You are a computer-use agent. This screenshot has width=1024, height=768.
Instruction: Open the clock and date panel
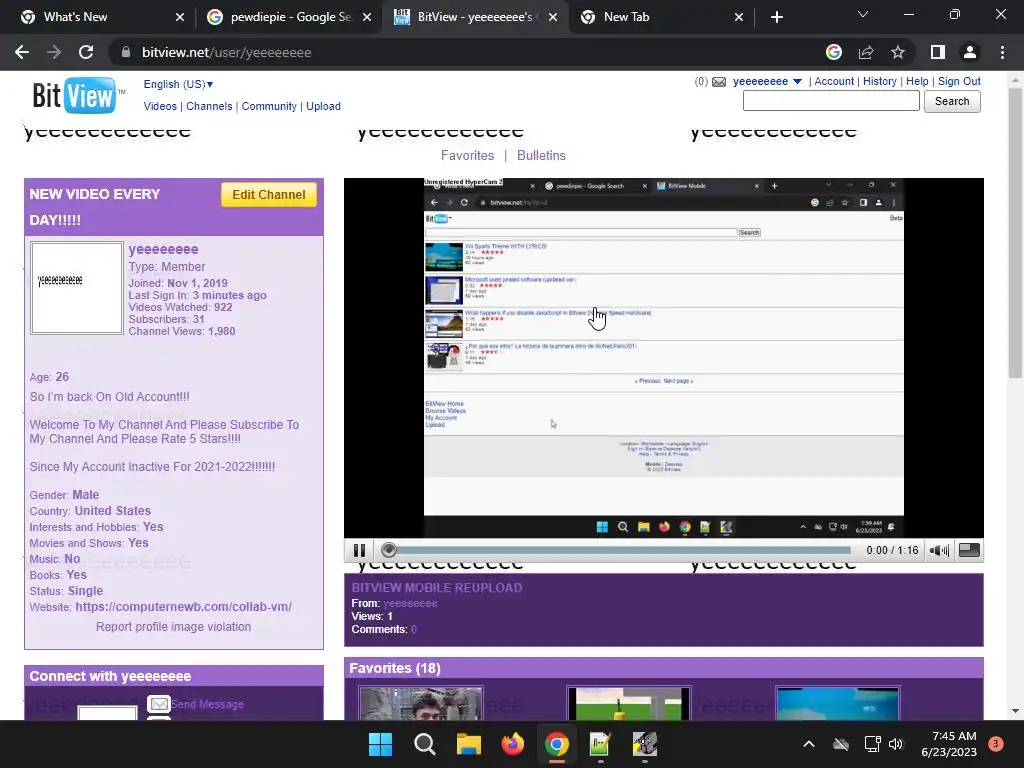click(949, 744)
